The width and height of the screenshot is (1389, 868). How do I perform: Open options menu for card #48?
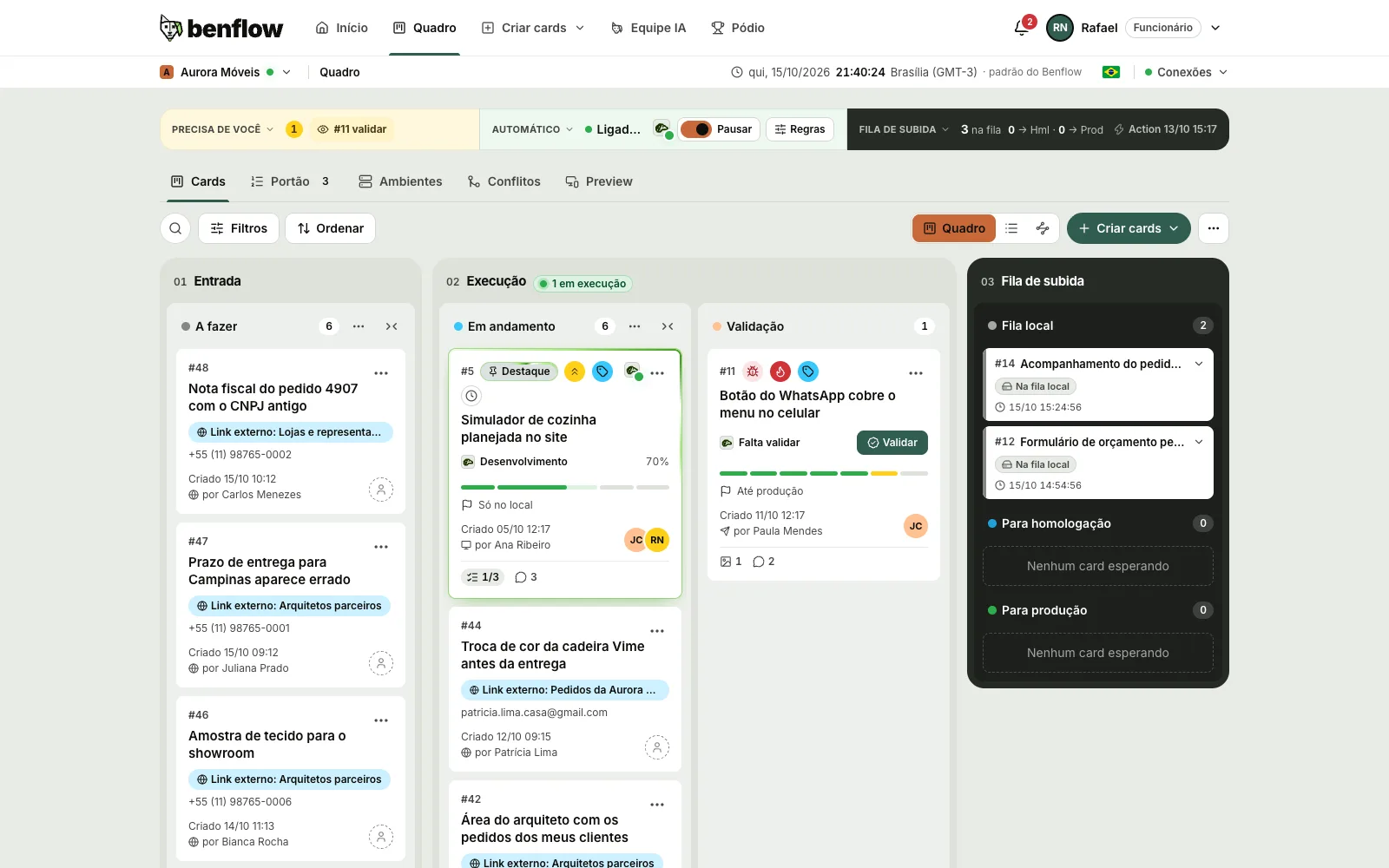[381, 373]
